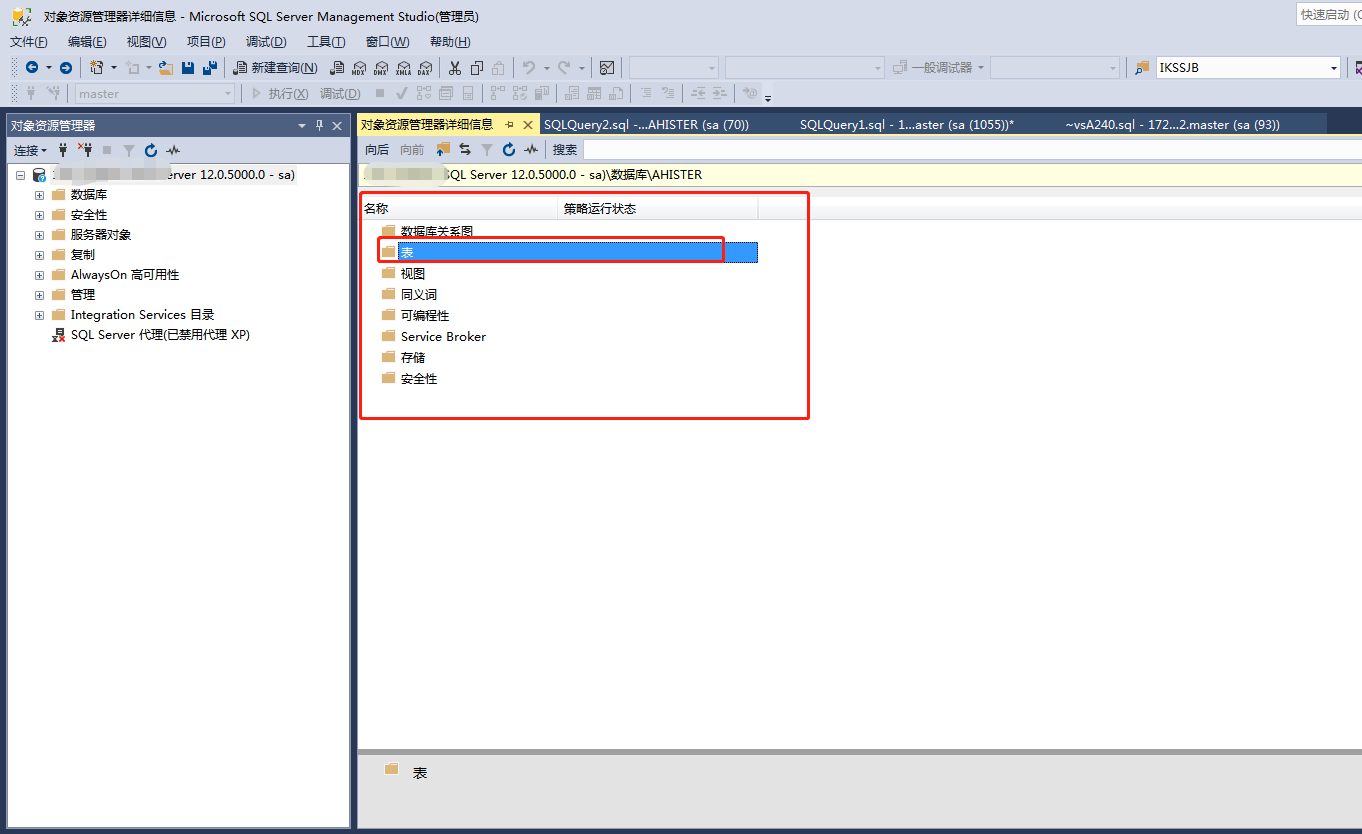
Task: Click 向后 button in details toolbar
Action: click(x=377, y=150)
